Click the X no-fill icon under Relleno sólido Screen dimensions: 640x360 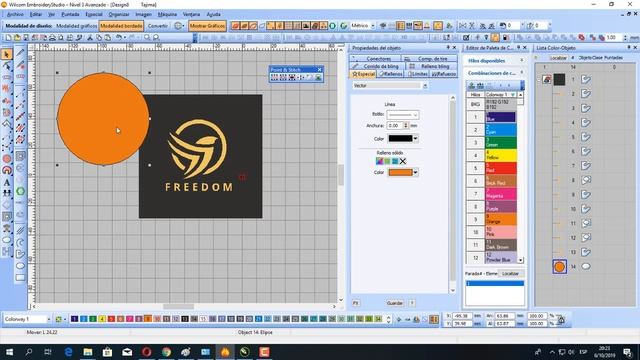(403, 161)
